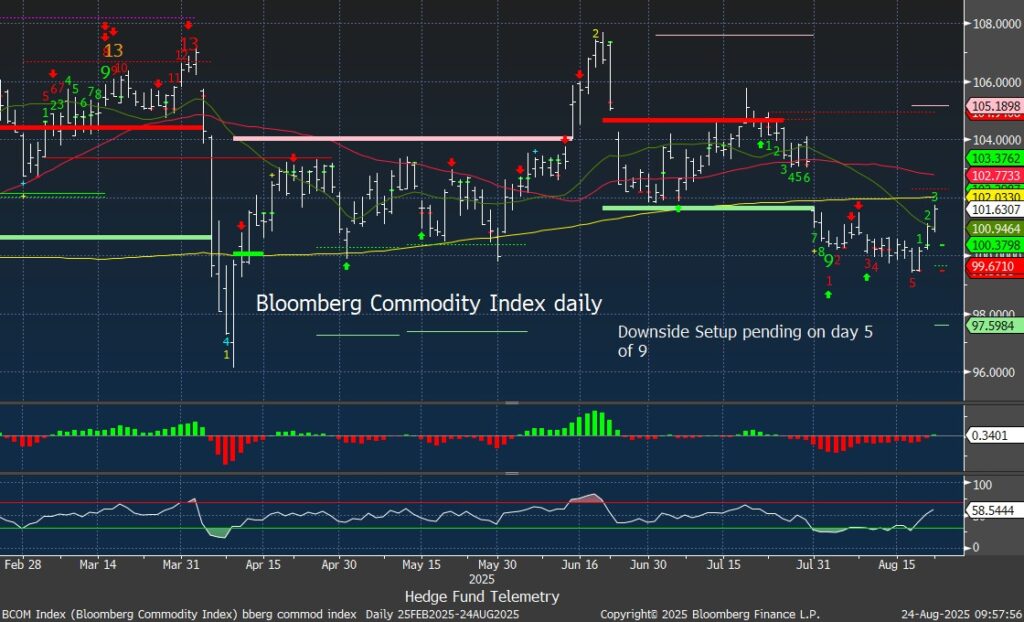Click the red down arrow before the June peak
Viewport: 1024px width, 622px height.
(x=580, y=75)
